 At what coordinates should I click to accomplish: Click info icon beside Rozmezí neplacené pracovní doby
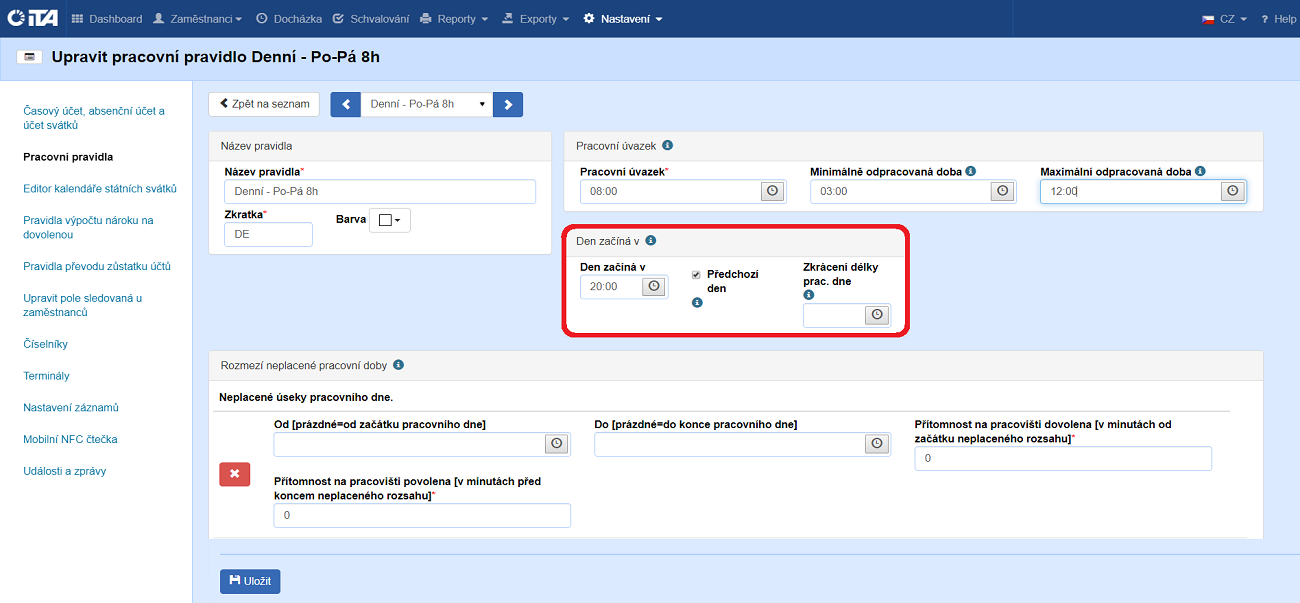pyautogui.click(x=398, y=365)
